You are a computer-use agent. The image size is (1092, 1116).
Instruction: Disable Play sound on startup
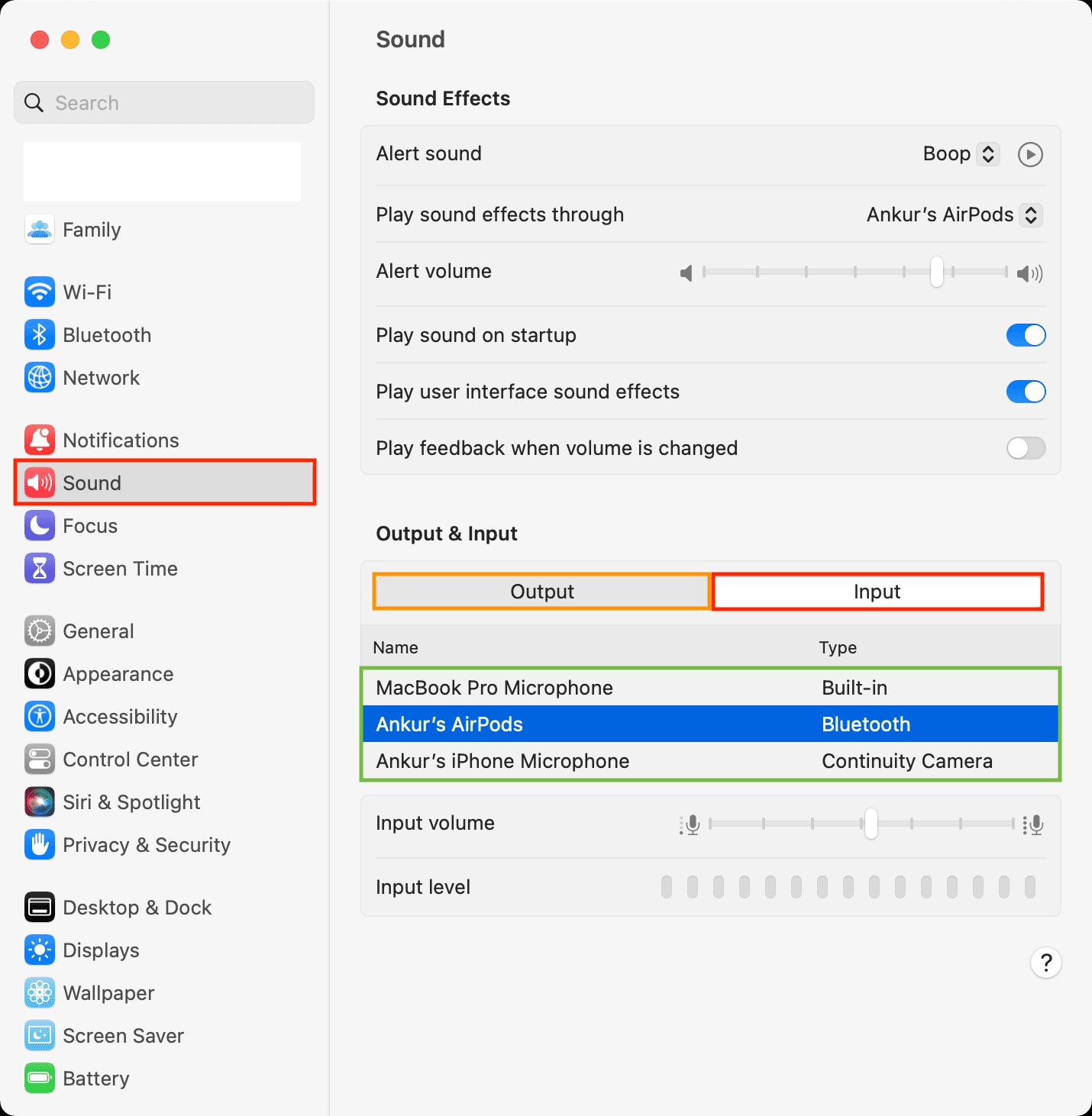(1026, 335)
